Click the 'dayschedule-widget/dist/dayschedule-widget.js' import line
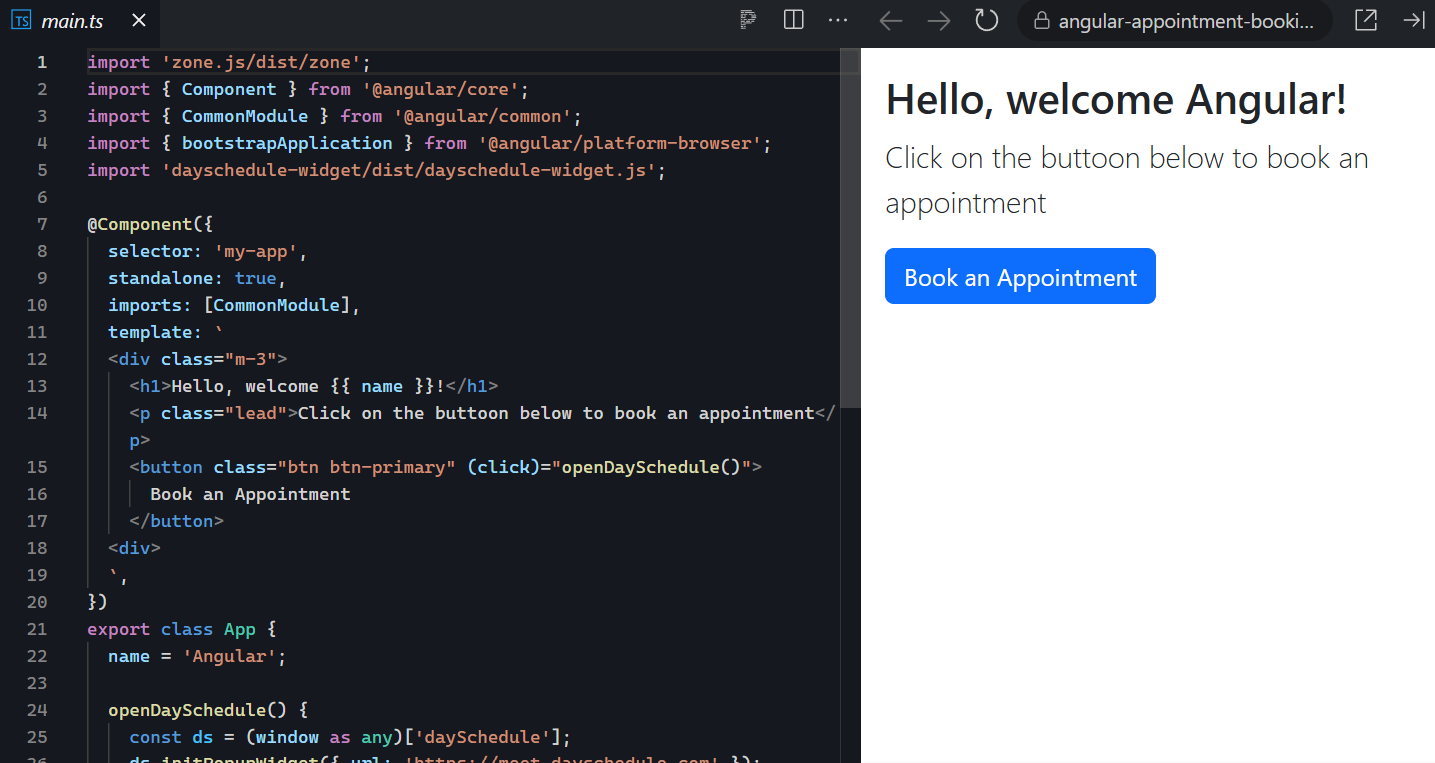1435x763 pixels. 376,170
